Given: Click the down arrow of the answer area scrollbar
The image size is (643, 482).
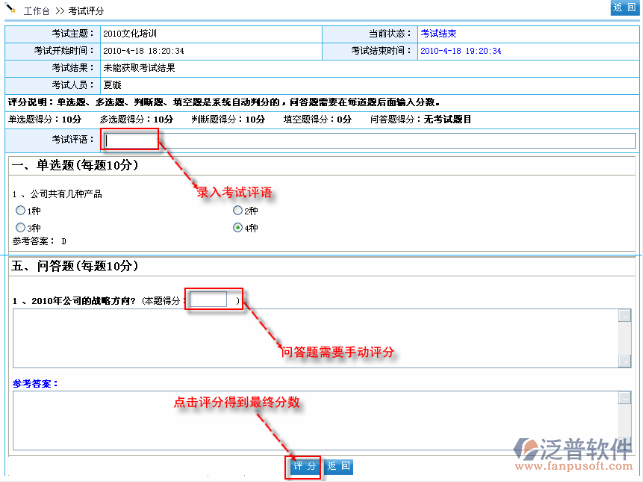Looking at the screenshot, I should (x=625, y=361).
